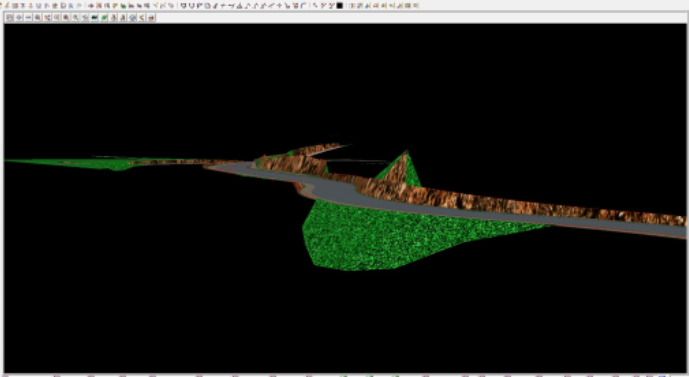This screenshot has height=377, width=689.
Task: Click the red four-way arrow icon in top toolbar
Action: (91, 5)
